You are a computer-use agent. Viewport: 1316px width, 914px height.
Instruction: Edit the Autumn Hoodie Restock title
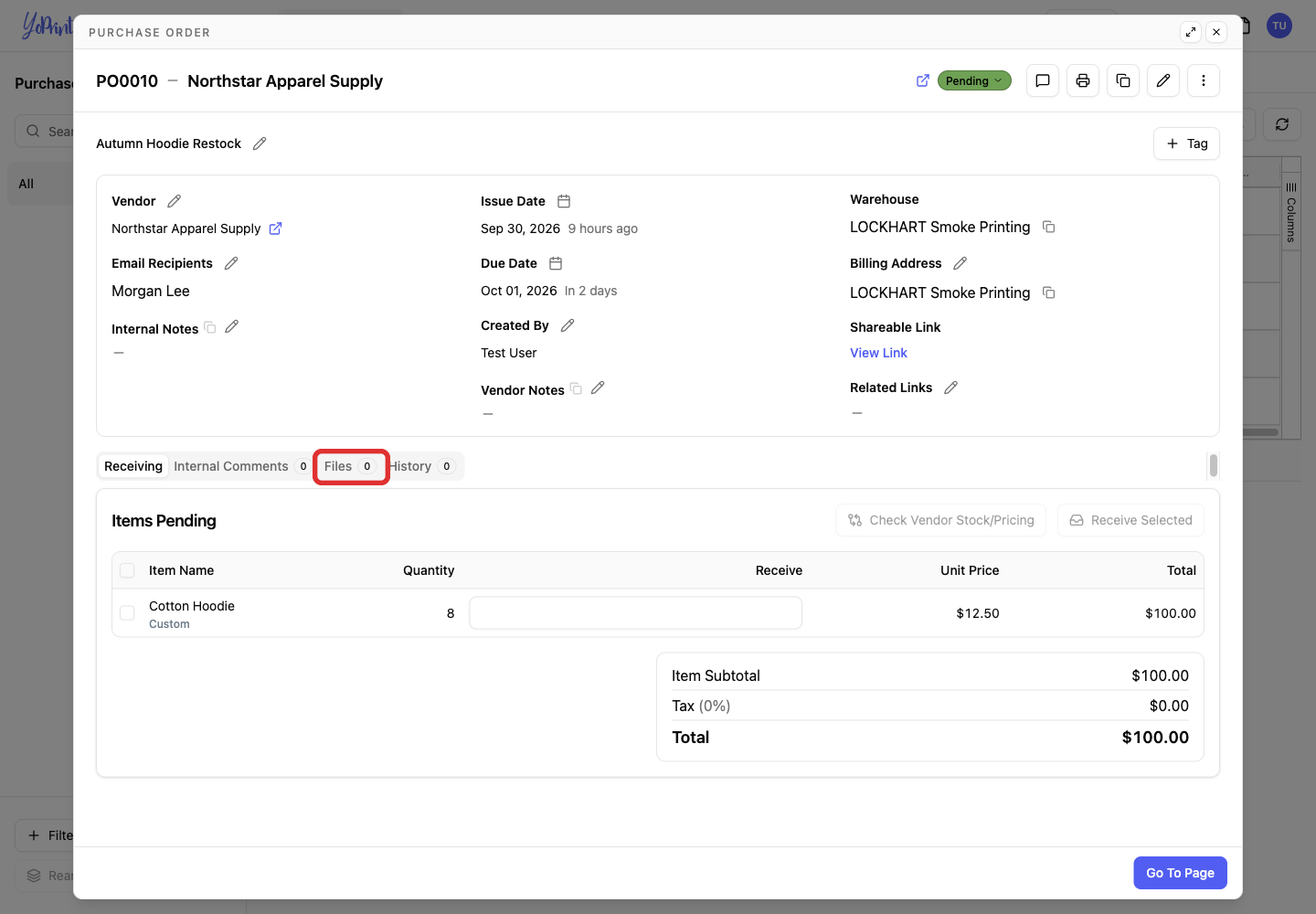click(260, 143)
